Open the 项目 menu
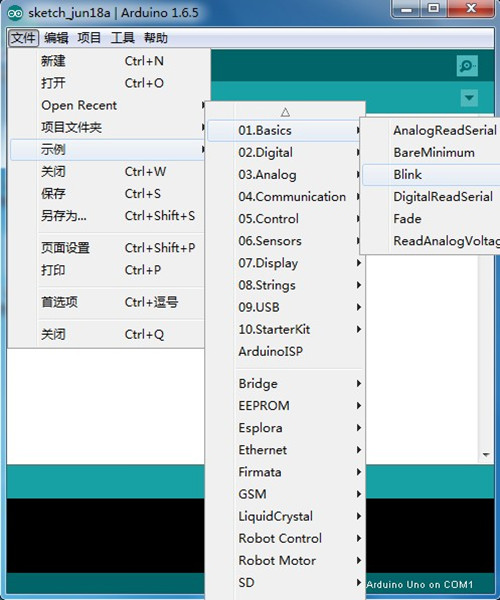The image size is (500, 600). [x=89, y=38]
